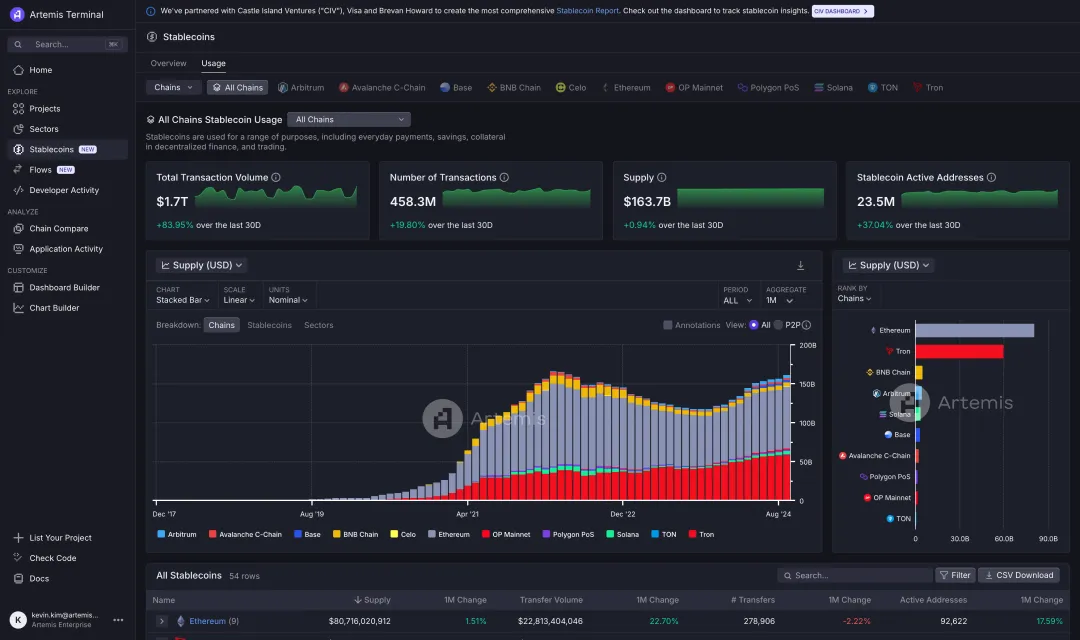1080x640 pixels.
Task: Select the P2P view radio button
Action: [778, 325]
